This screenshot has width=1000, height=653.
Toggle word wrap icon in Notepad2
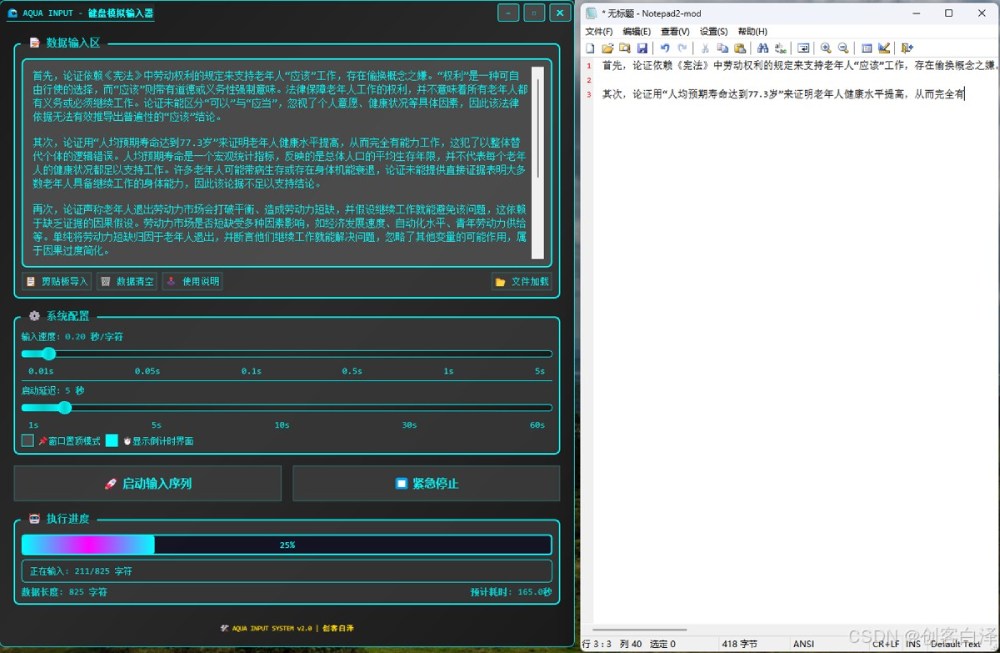click(x=803, y=48)
